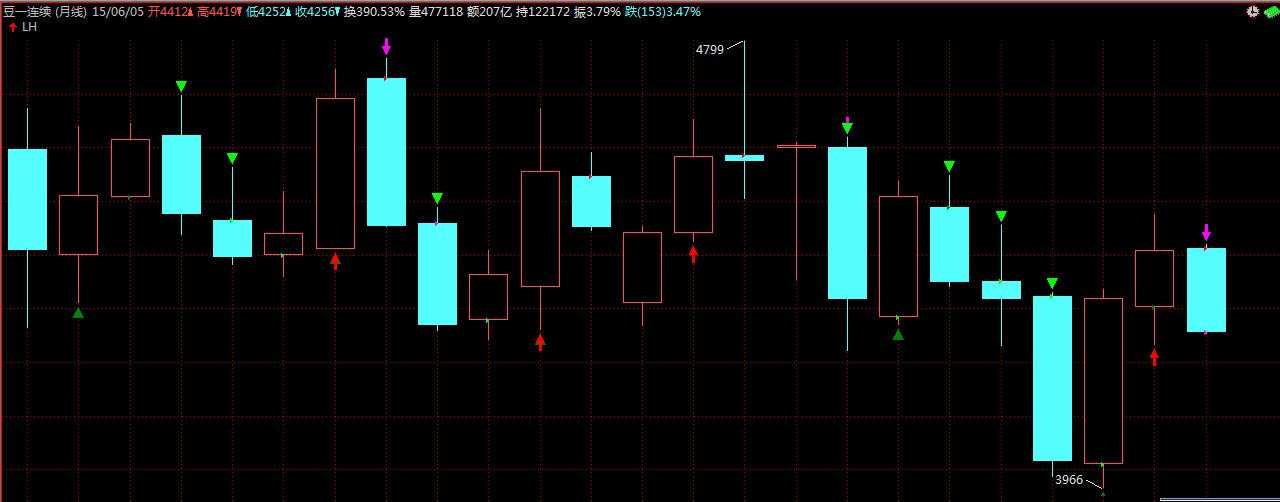Click the 跌(153)3.47% change value
Screen dimensions: 1280x502
click(x=663, y=12)
